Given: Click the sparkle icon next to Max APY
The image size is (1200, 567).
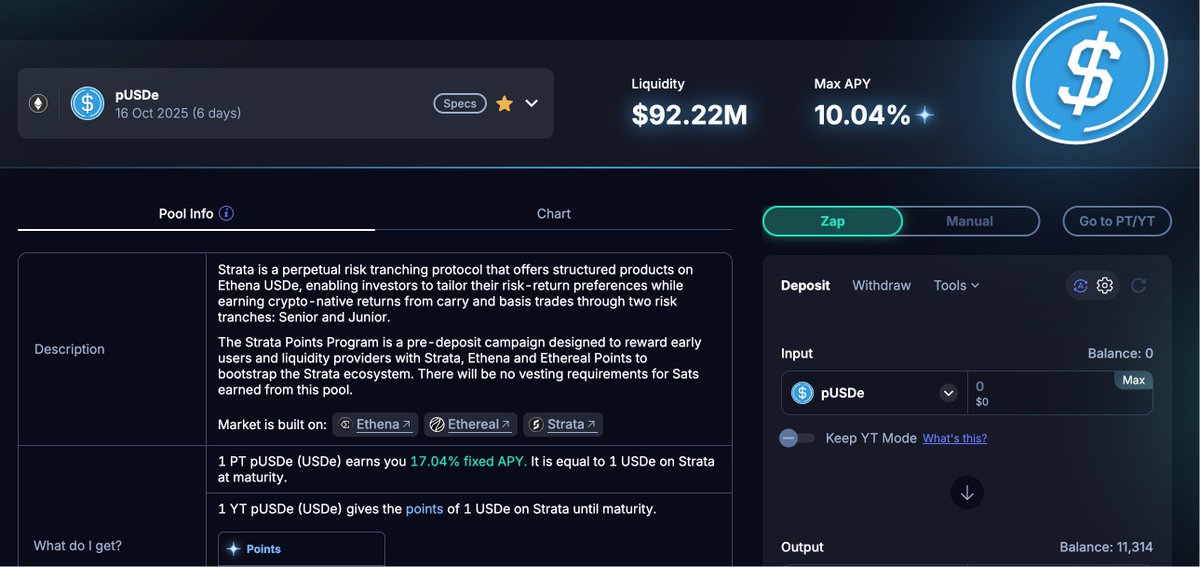Looking at the screenshot, I should (925, 116).
